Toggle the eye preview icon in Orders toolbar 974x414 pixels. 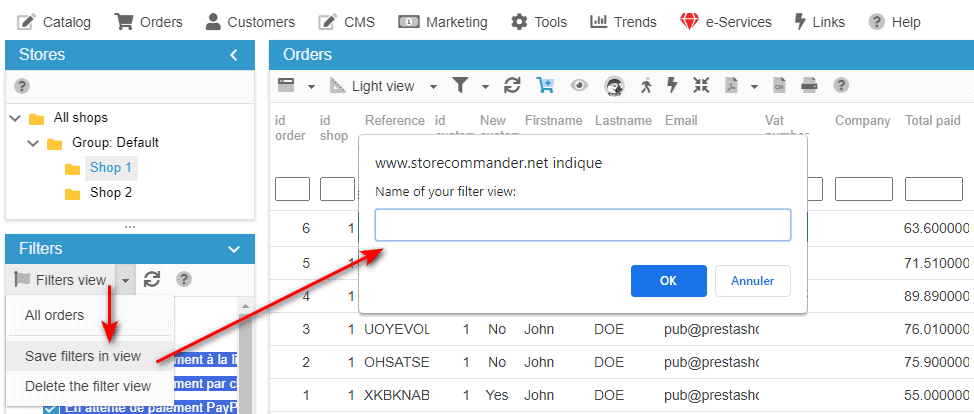pos(579,86)
